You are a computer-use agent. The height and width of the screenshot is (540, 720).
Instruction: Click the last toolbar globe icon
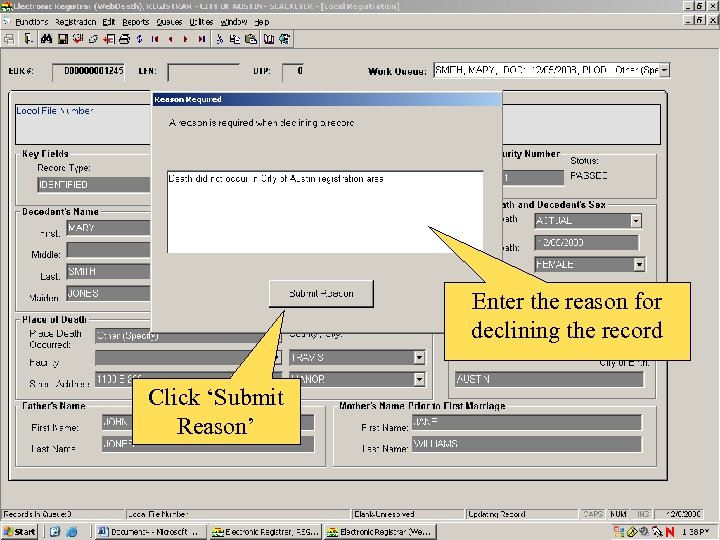[284, 39]
